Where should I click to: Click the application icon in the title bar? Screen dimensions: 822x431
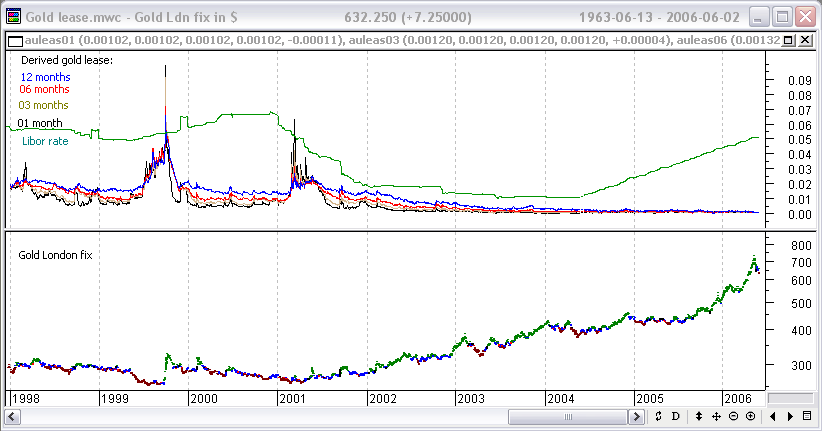[x=12, y=16]
